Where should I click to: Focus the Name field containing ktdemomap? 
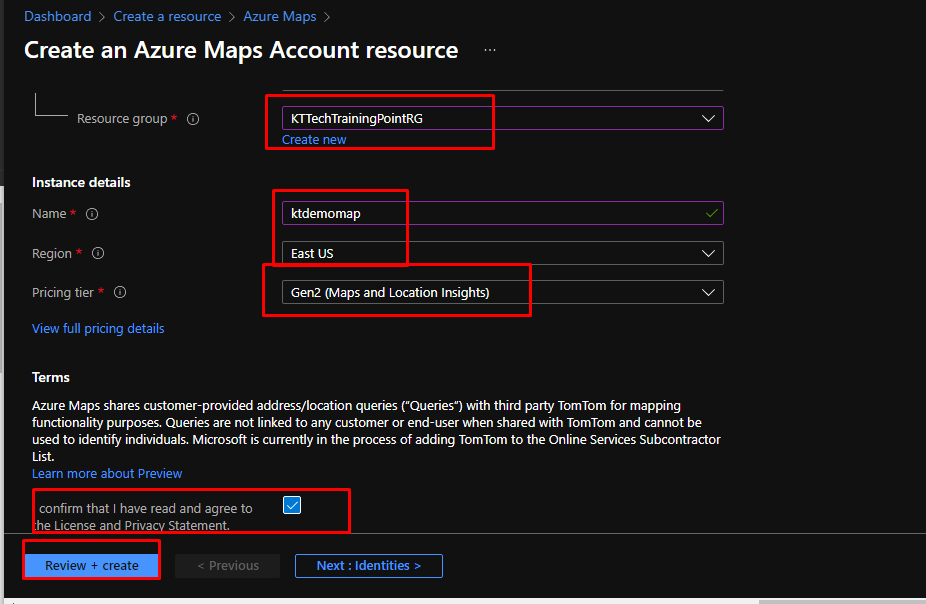pyautogui.click(x=503, y=213)
